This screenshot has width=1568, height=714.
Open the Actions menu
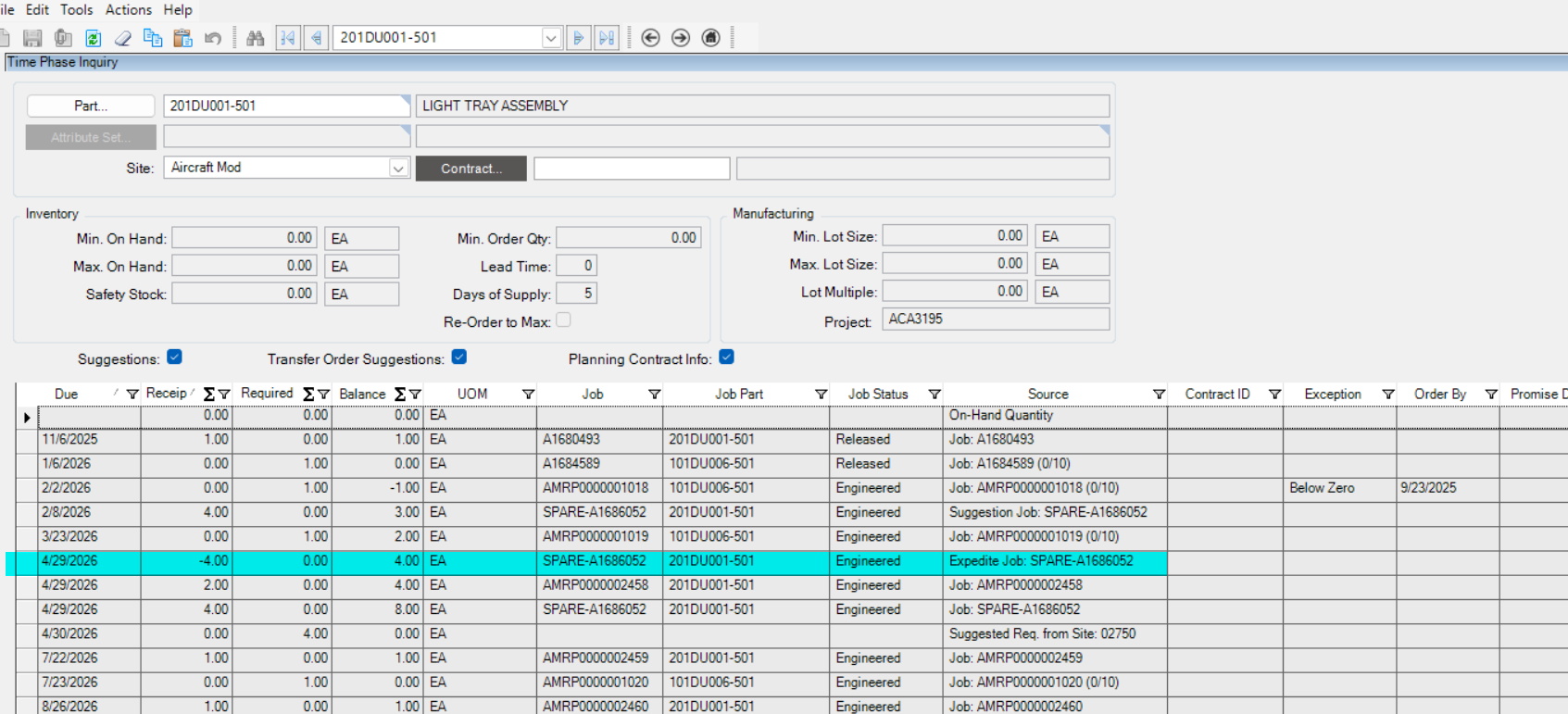point(128,9)
